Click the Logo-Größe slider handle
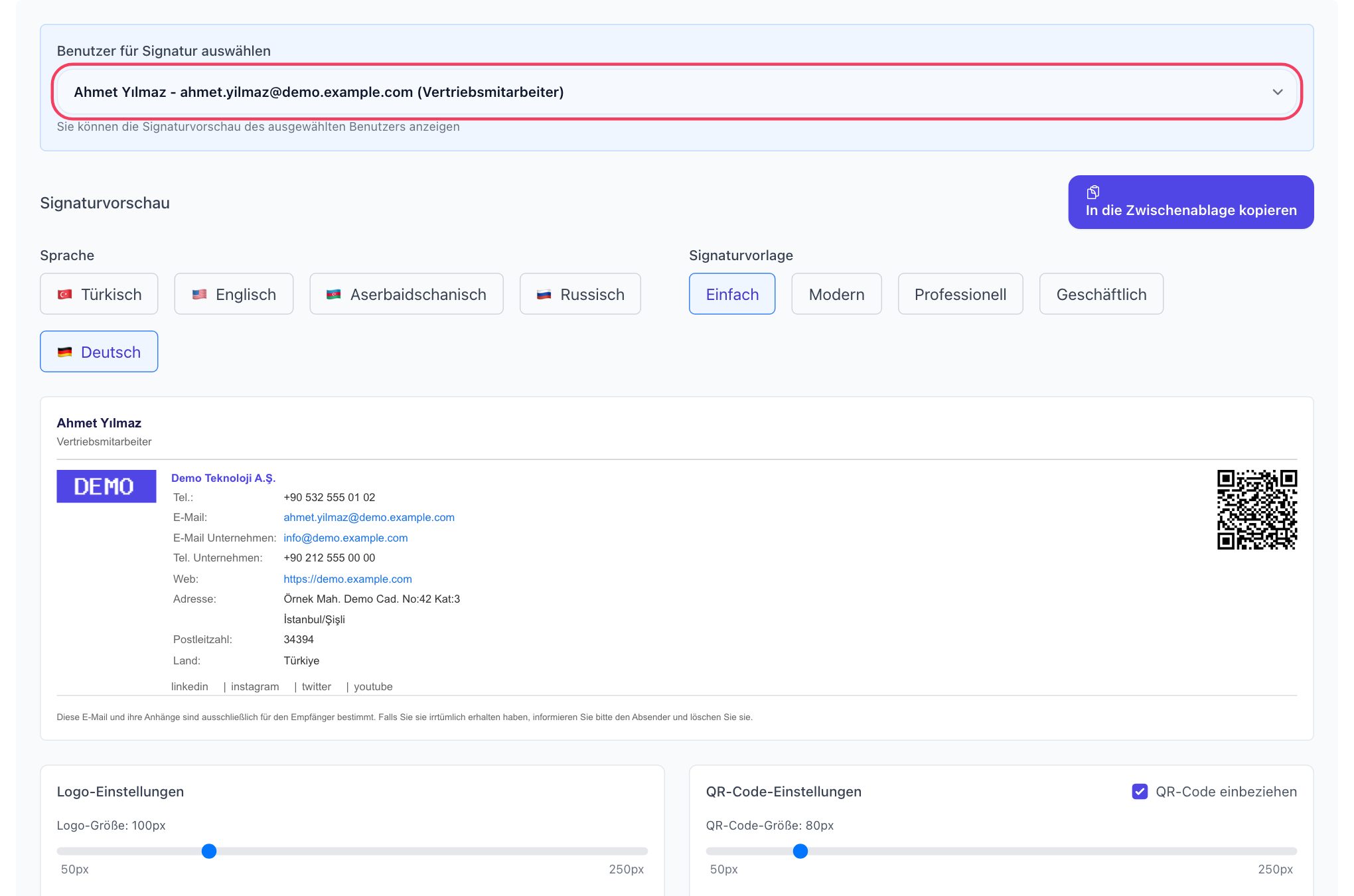Screen dimensions: 1354x896 coord(209,851)
